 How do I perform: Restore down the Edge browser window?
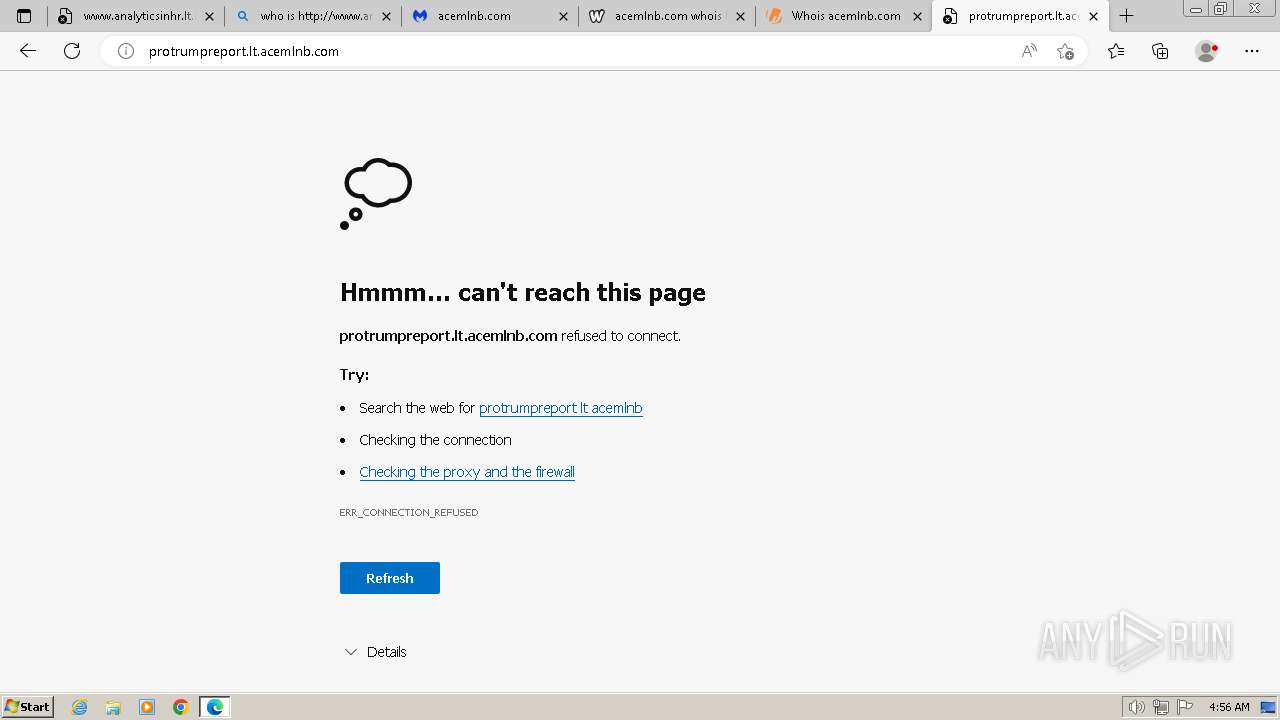[1220, 9]
